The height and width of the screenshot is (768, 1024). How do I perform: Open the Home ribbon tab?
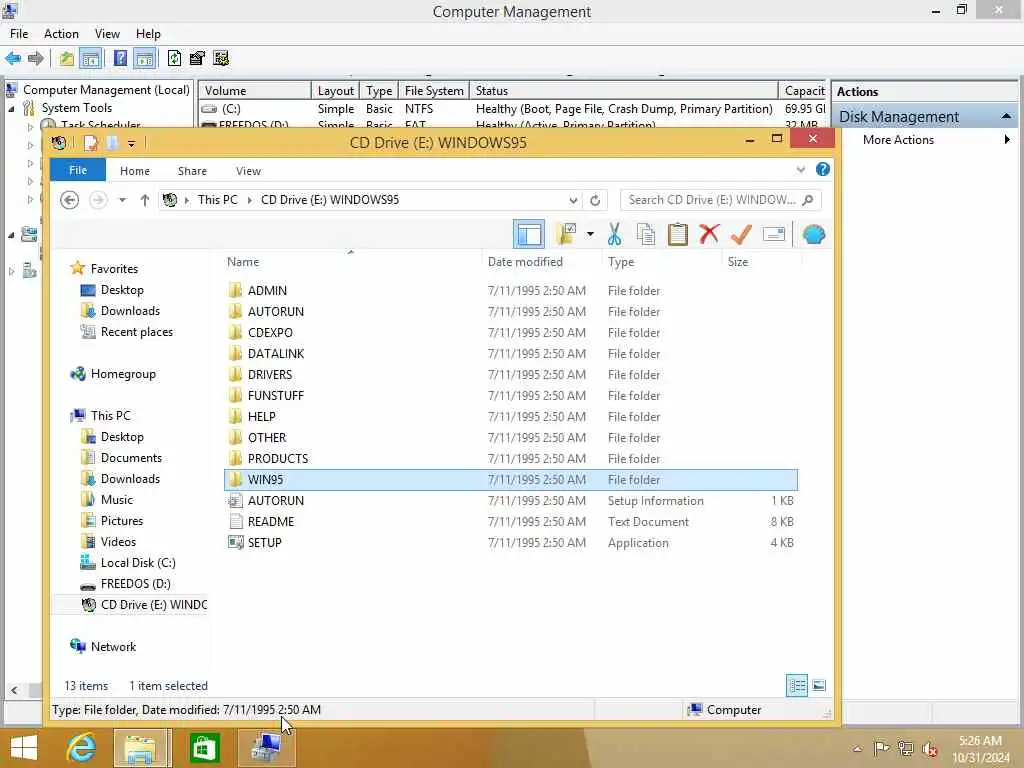coord(135,170)
